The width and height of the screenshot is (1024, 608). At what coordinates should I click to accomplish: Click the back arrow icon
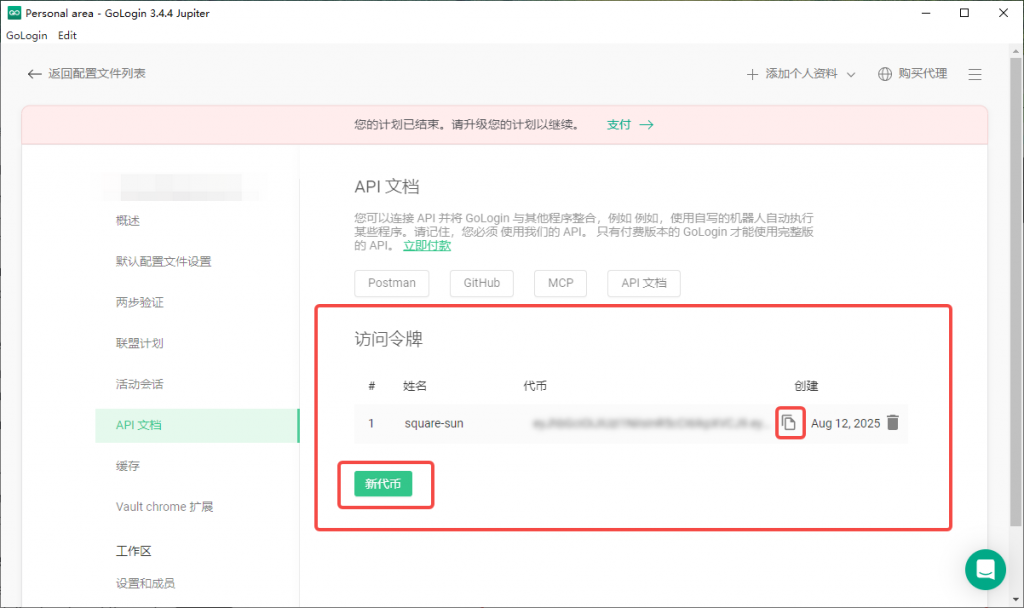35,74
